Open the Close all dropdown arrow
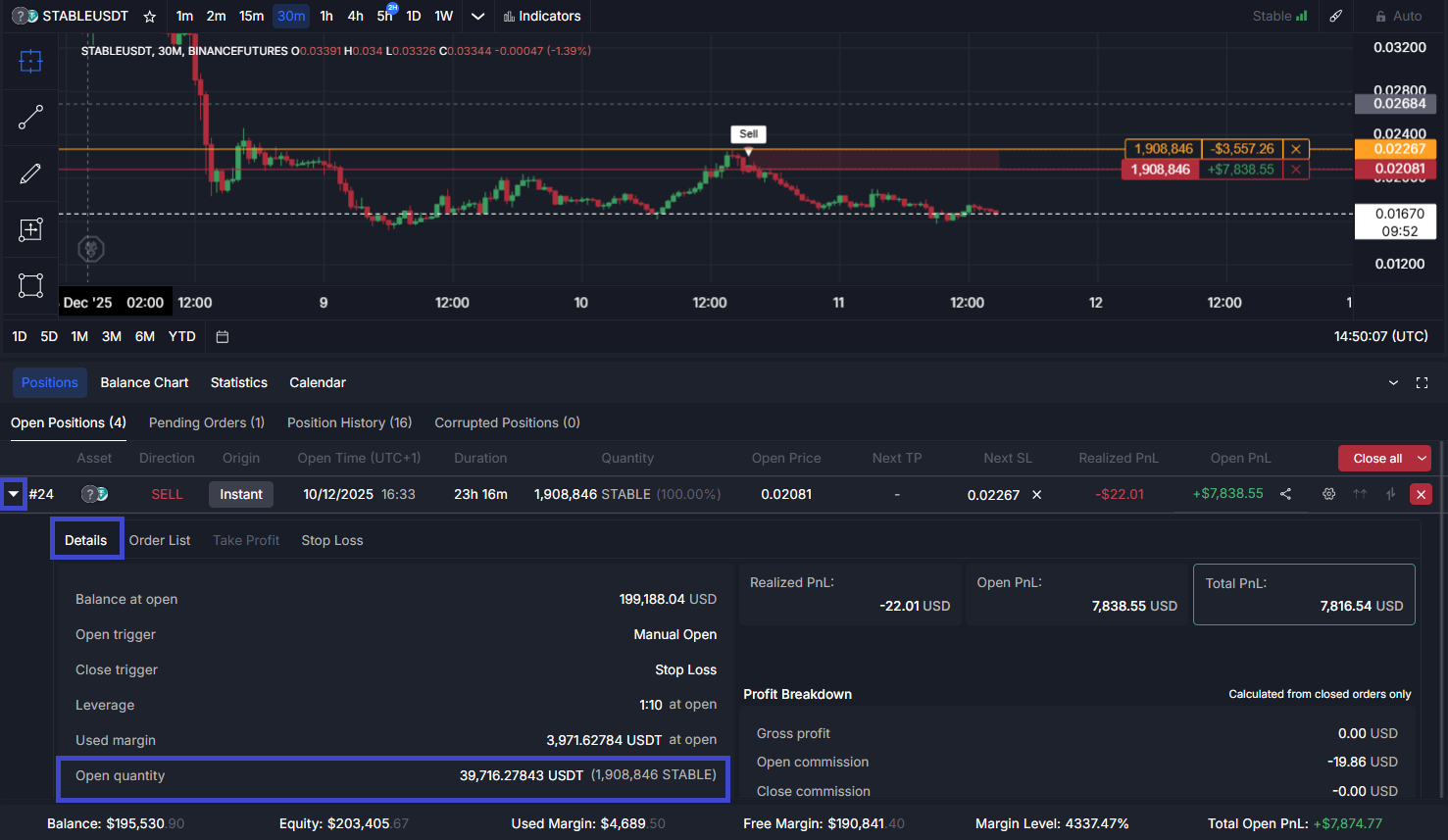The image size is (1448, 840). [x=1422, y=458]
